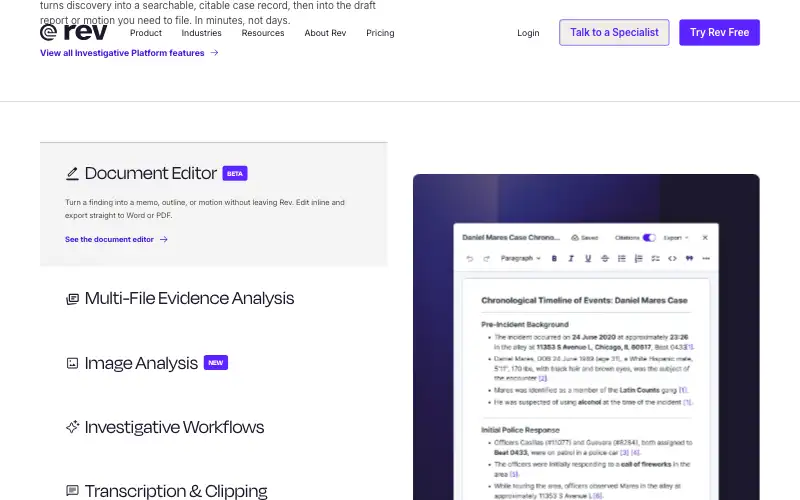Image resolution: width=800 pixels, height=500 pixels.
Task: Toggle Bold formatting in the editor
Action: [x=554, y=259]
